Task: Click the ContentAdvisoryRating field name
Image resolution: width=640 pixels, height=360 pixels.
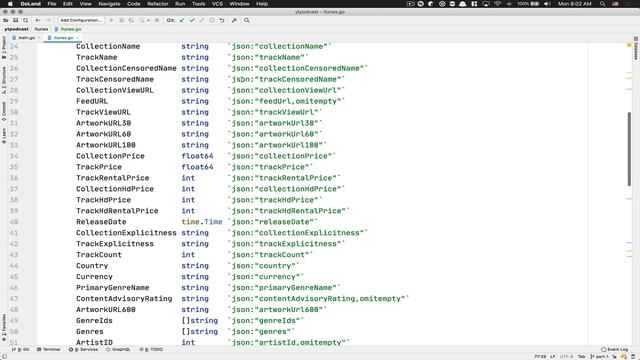Action: coord(124,298)
